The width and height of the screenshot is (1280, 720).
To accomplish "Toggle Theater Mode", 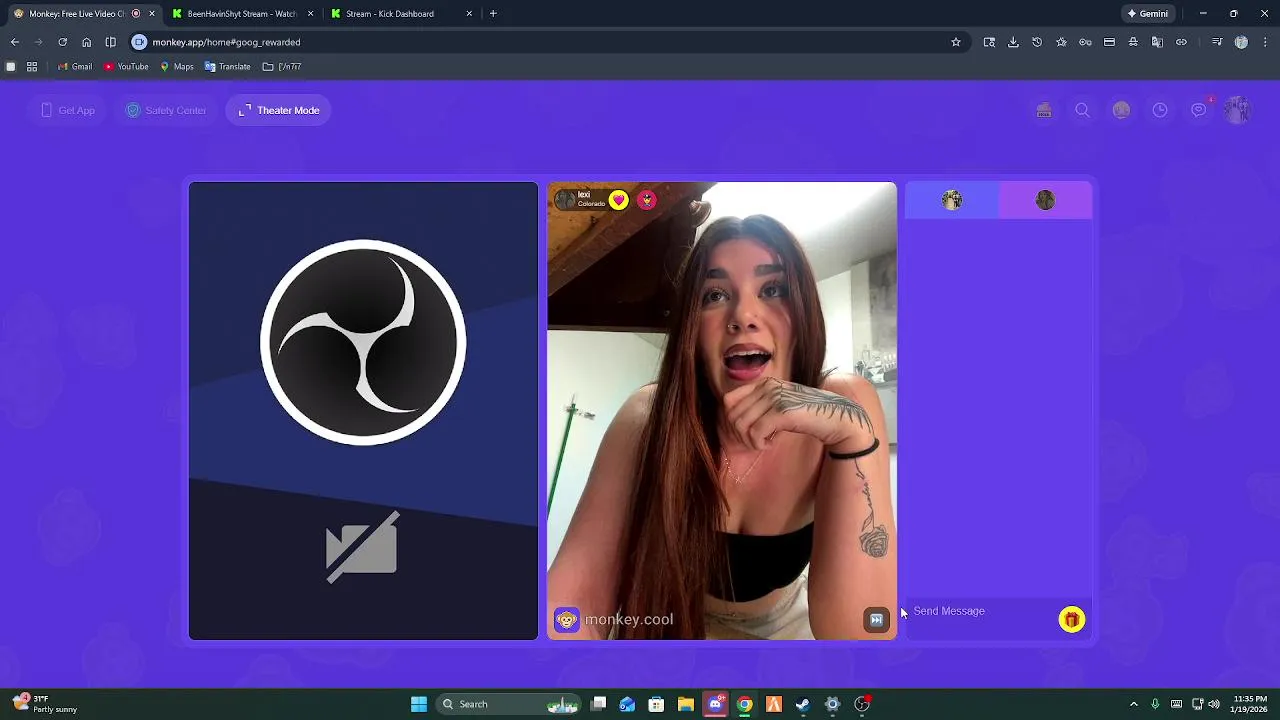I will (279, 110).
